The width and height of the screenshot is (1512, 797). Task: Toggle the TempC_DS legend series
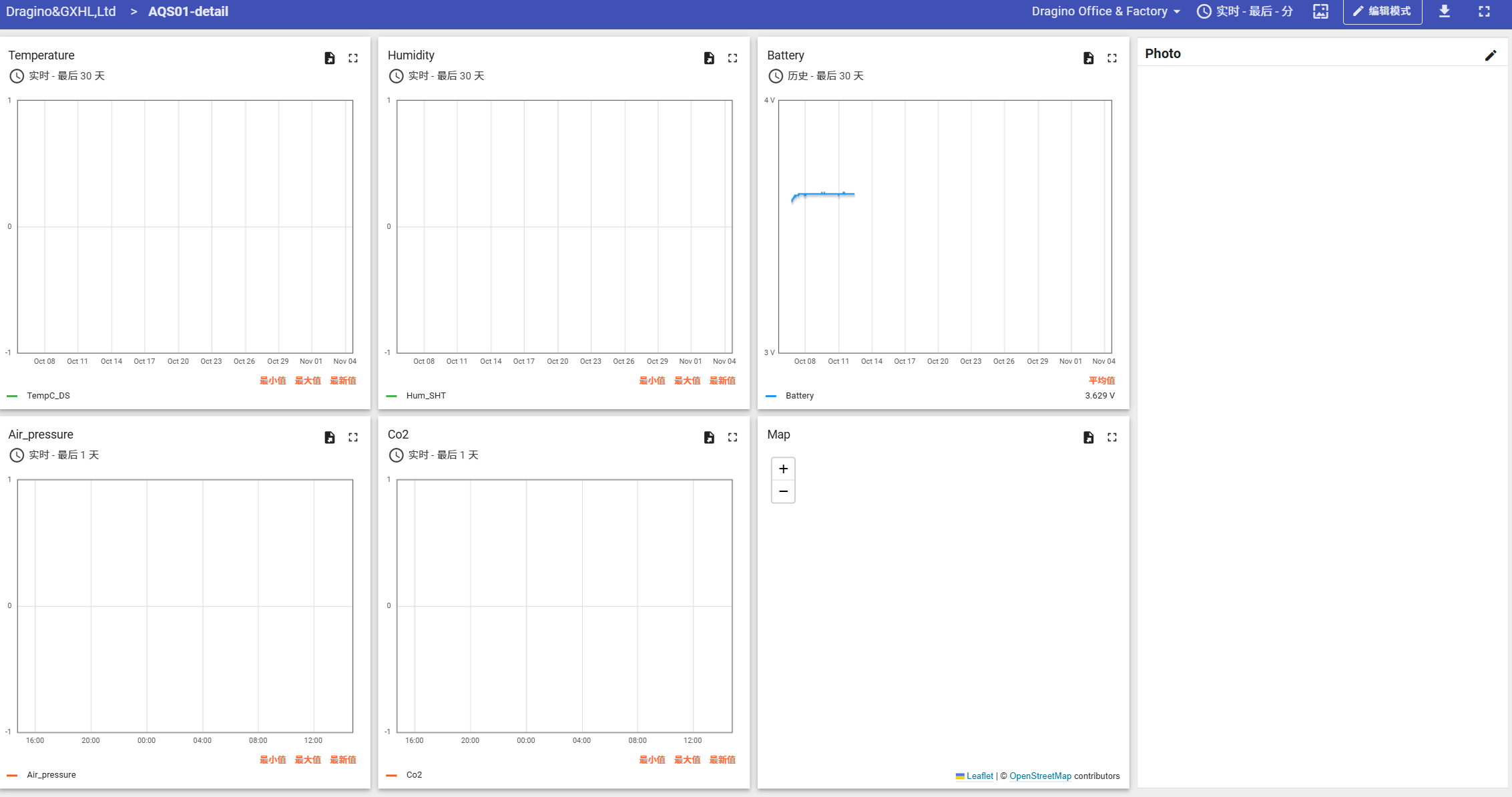pyautogui.click(x=48, y=396)
